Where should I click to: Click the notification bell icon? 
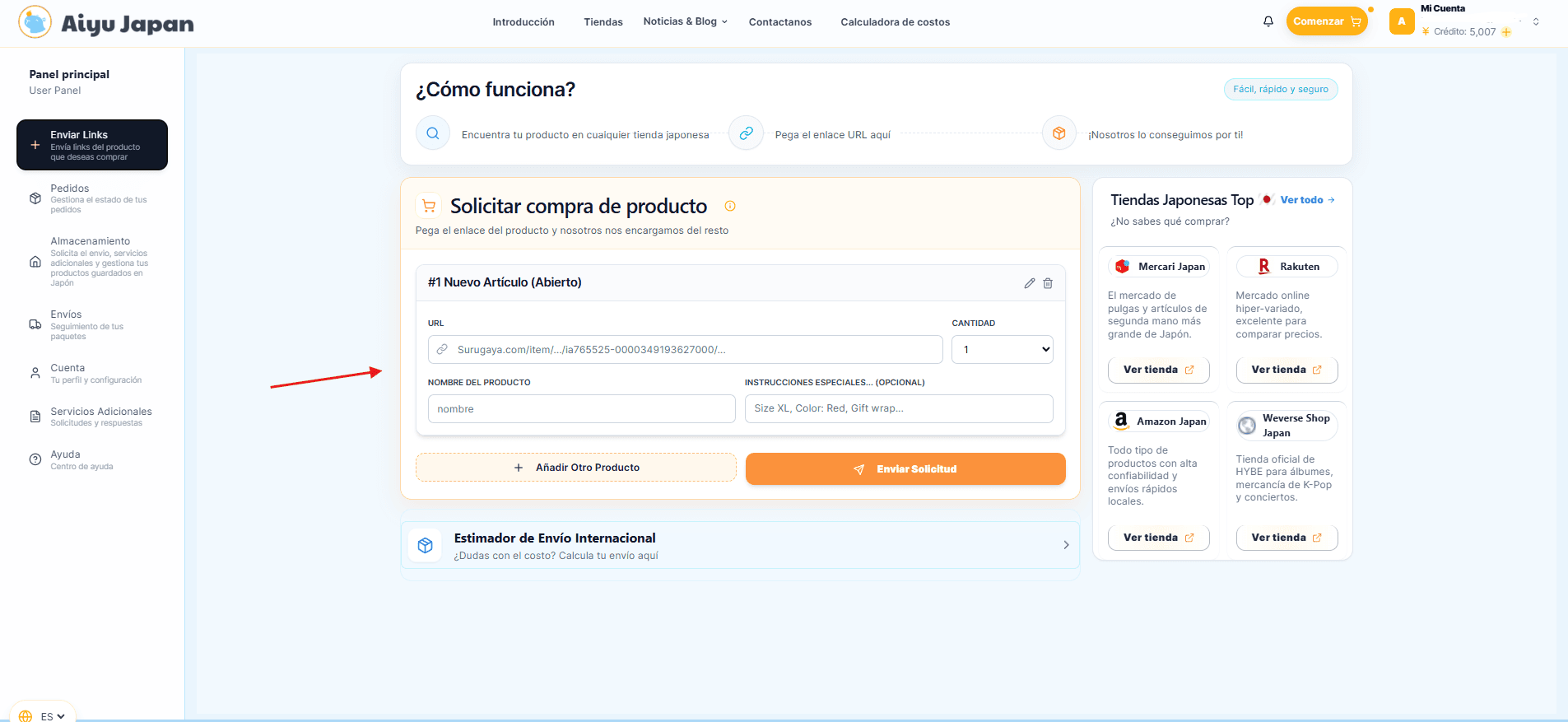[x=1268, y=21]
